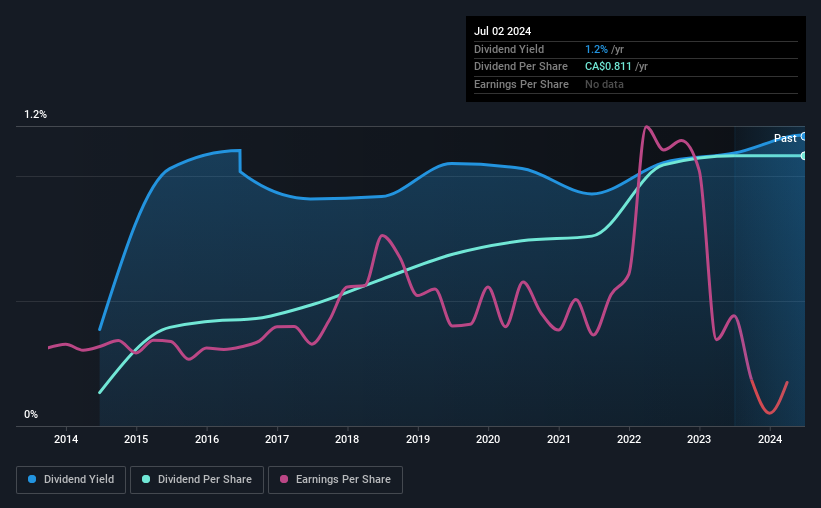Toggle the Dividend Per Share legend button
The height and width of the screenshot is (508, 821).
197,480
